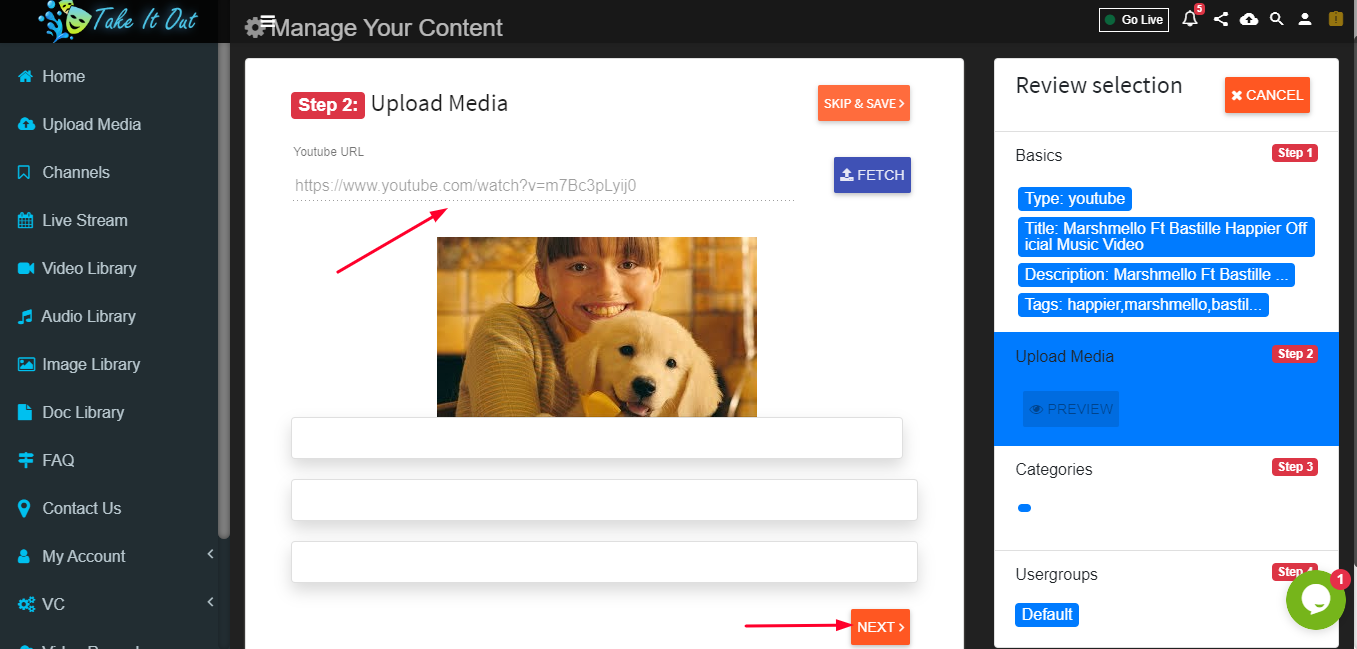Click the sidebar vertical scrollbar
The width and height of the screenshot is (1357, 649).
224,290
